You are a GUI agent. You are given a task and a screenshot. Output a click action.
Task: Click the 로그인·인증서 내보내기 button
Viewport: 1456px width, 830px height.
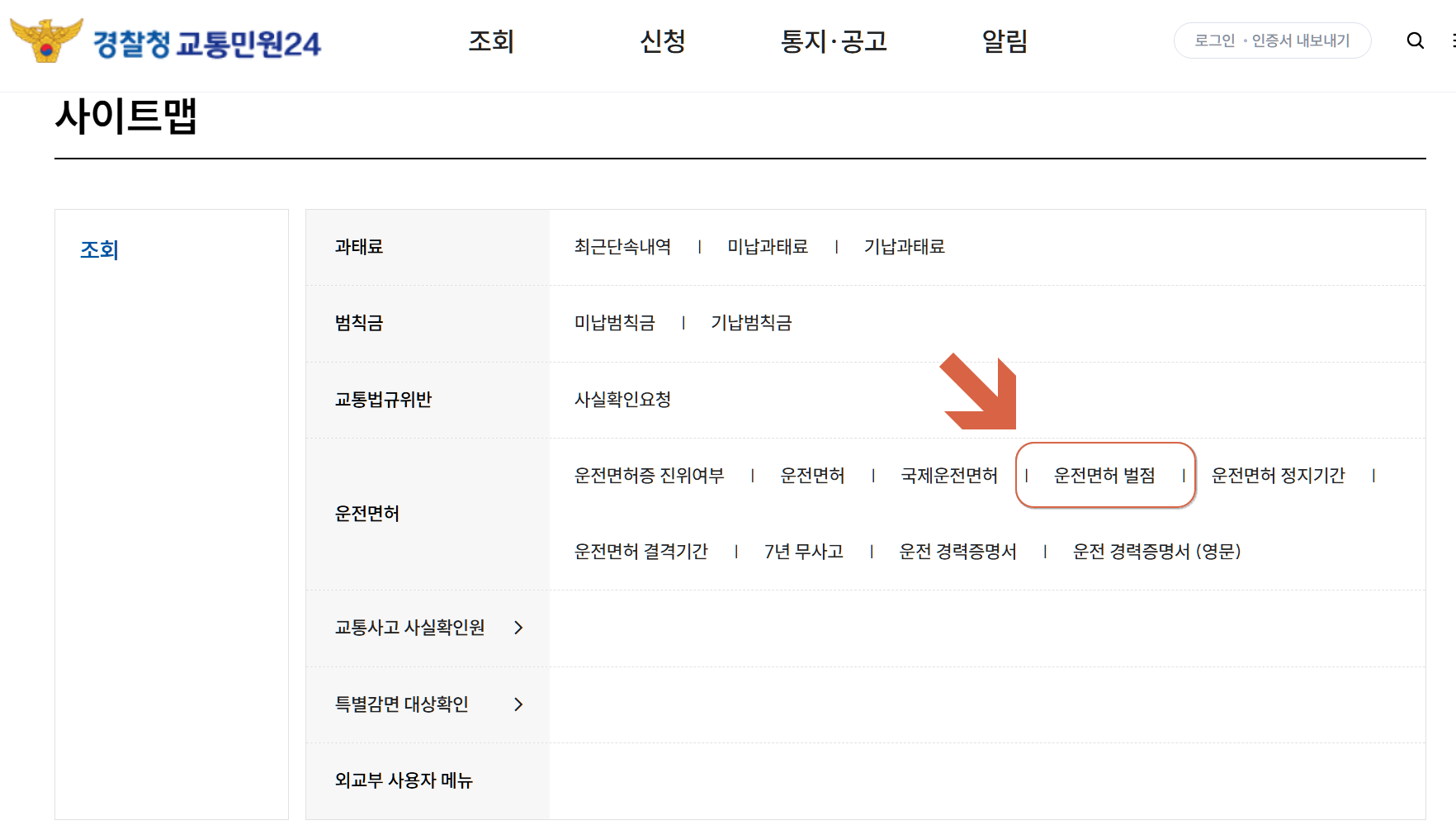[1272, 40]
